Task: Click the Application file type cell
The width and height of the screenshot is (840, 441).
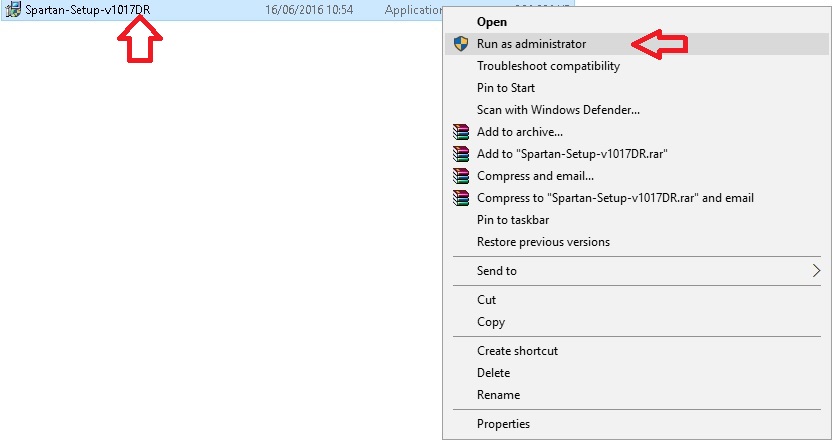Action: pyautogui.click(x=413, y=10)
